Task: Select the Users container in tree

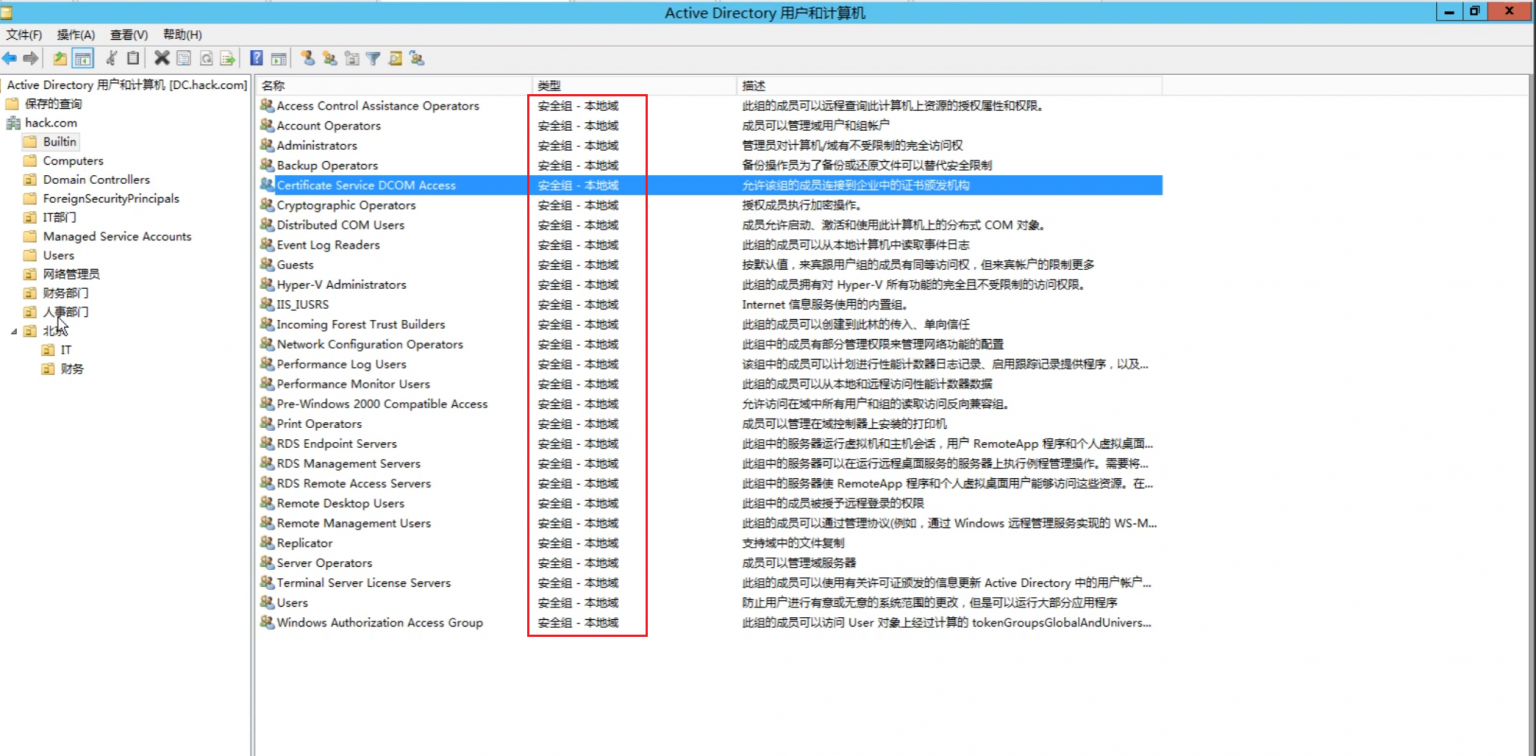Action: click(x=58, y=255)
